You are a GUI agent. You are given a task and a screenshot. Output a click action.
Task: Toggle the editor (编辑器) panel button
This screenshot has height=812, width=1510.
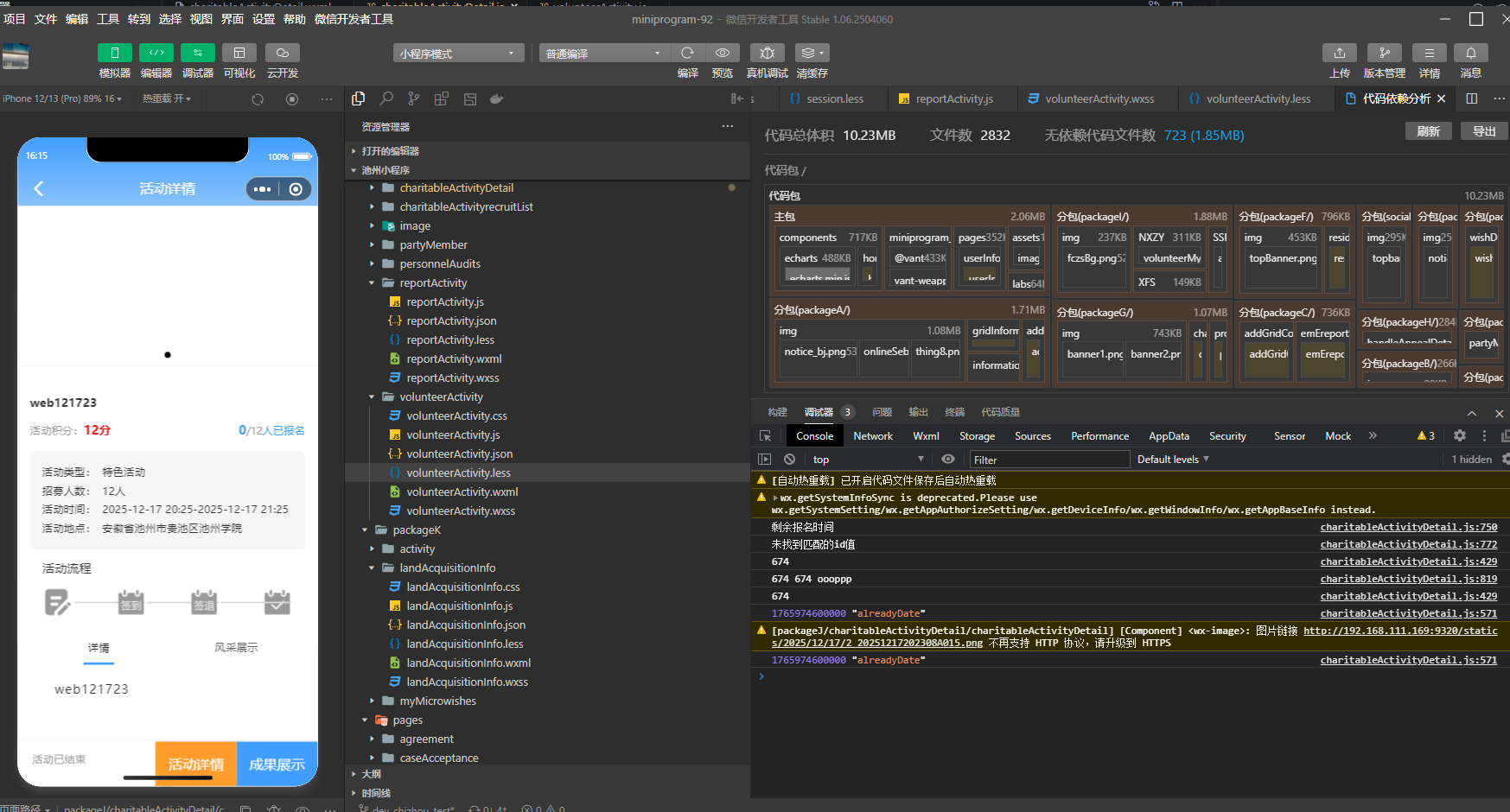(156, 54)
